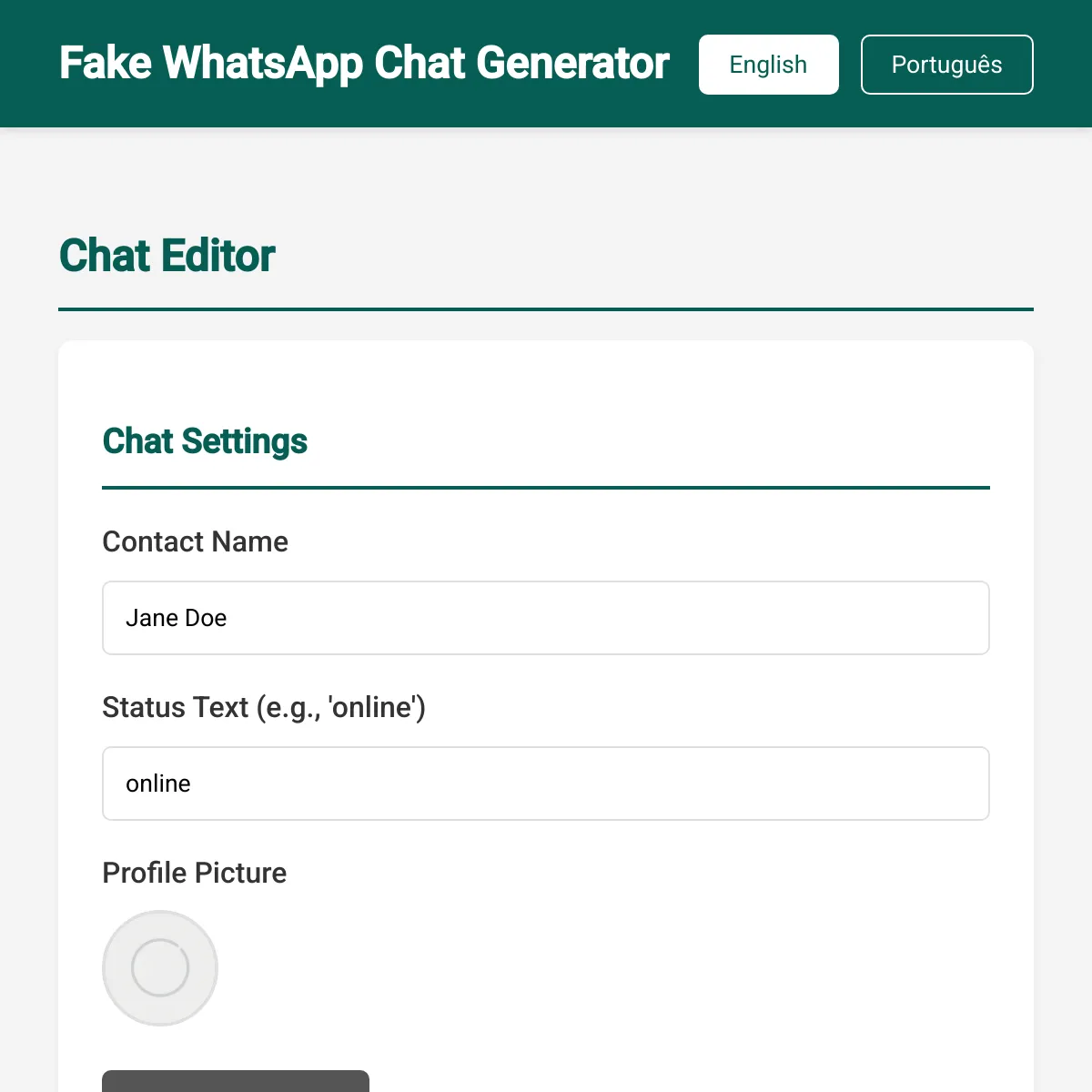Click the Contact Name label
Screen dimensions: 1092x1092
[x=195, y=541]
